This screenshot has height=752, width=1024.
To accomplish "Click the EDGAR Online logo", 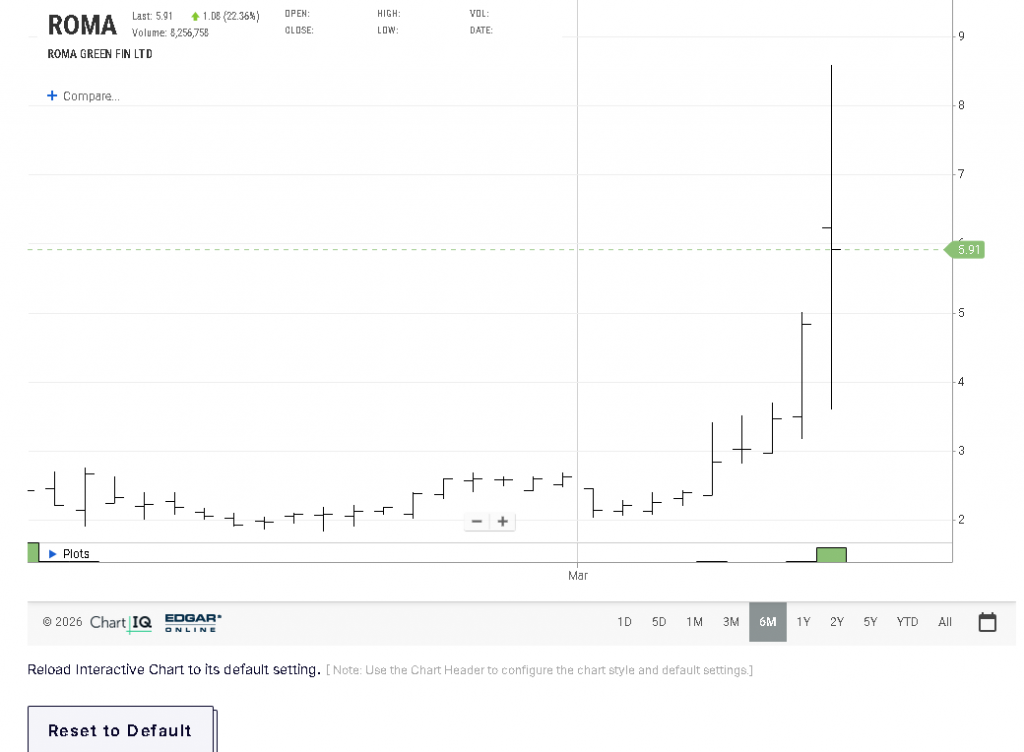I will point(193,622).
